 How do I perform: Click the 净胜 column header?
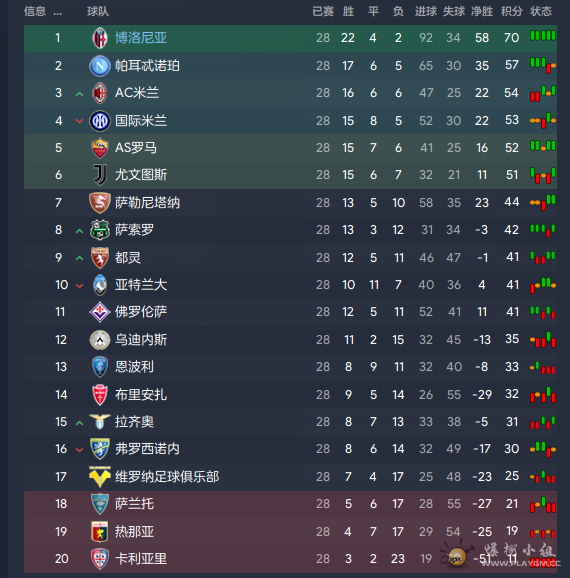click(x=482, y=11)
